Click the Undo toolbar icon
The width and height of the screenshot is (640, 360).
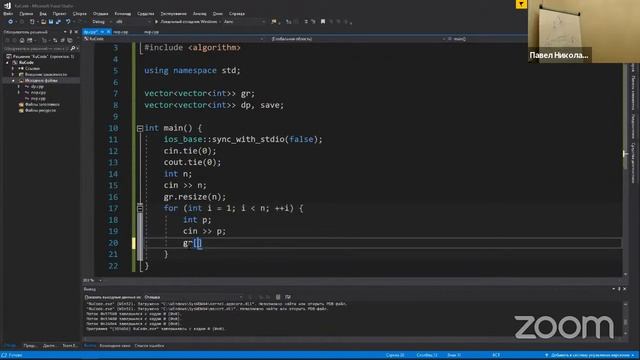click(x=68, y=22)
